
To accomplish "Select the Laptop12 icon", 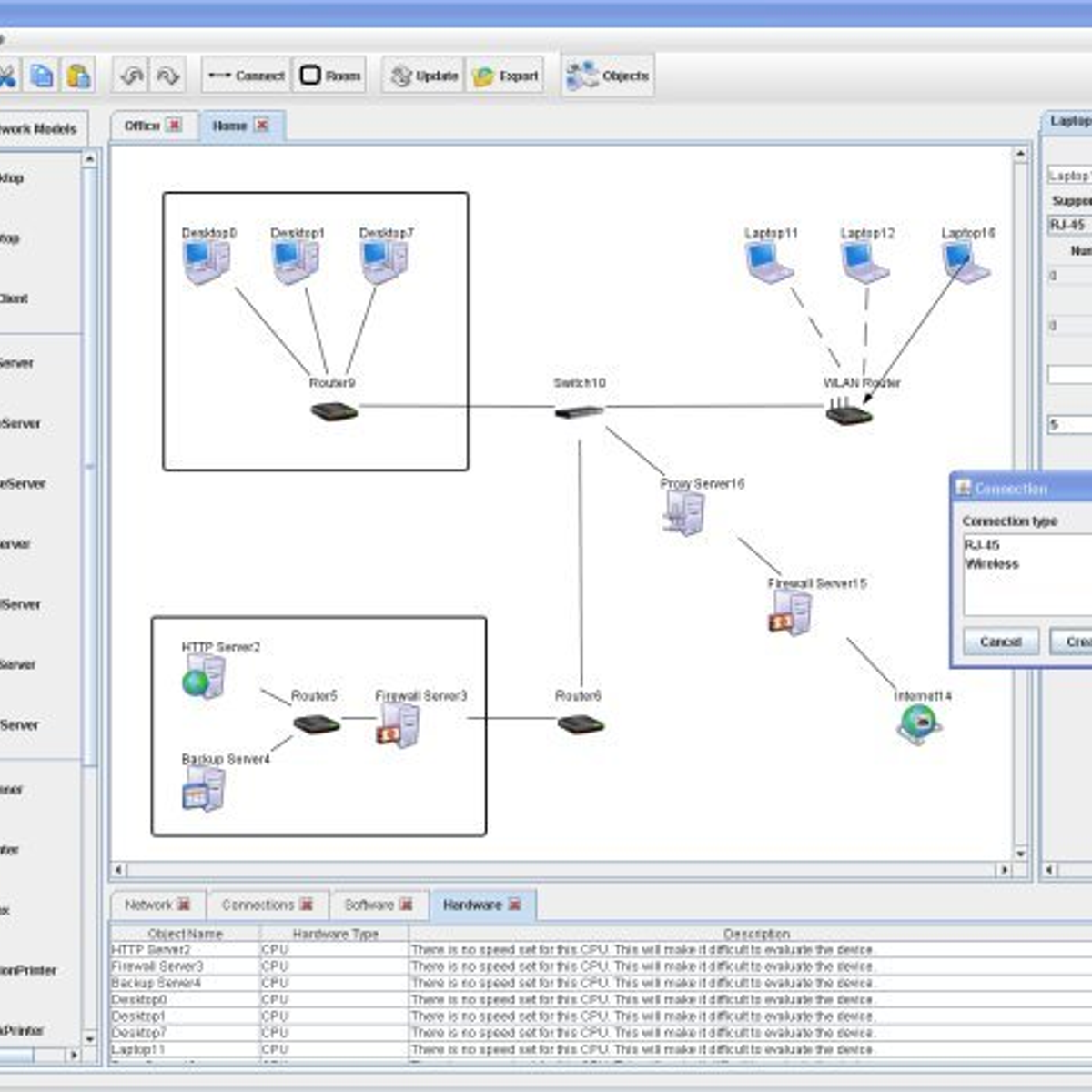I will [x=865, y=263].
